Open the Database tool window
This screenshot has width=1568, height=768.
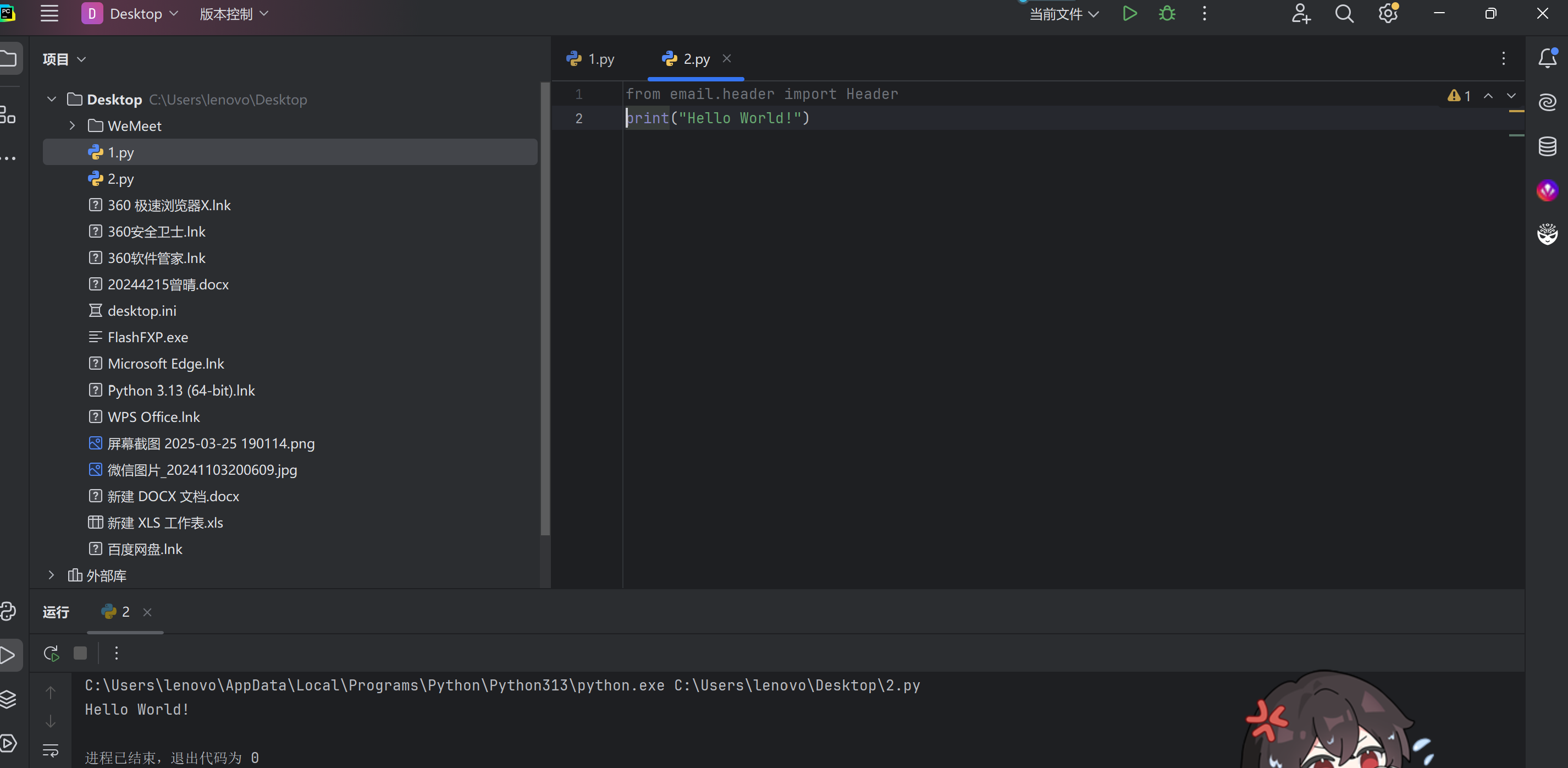coord(1547,146)
